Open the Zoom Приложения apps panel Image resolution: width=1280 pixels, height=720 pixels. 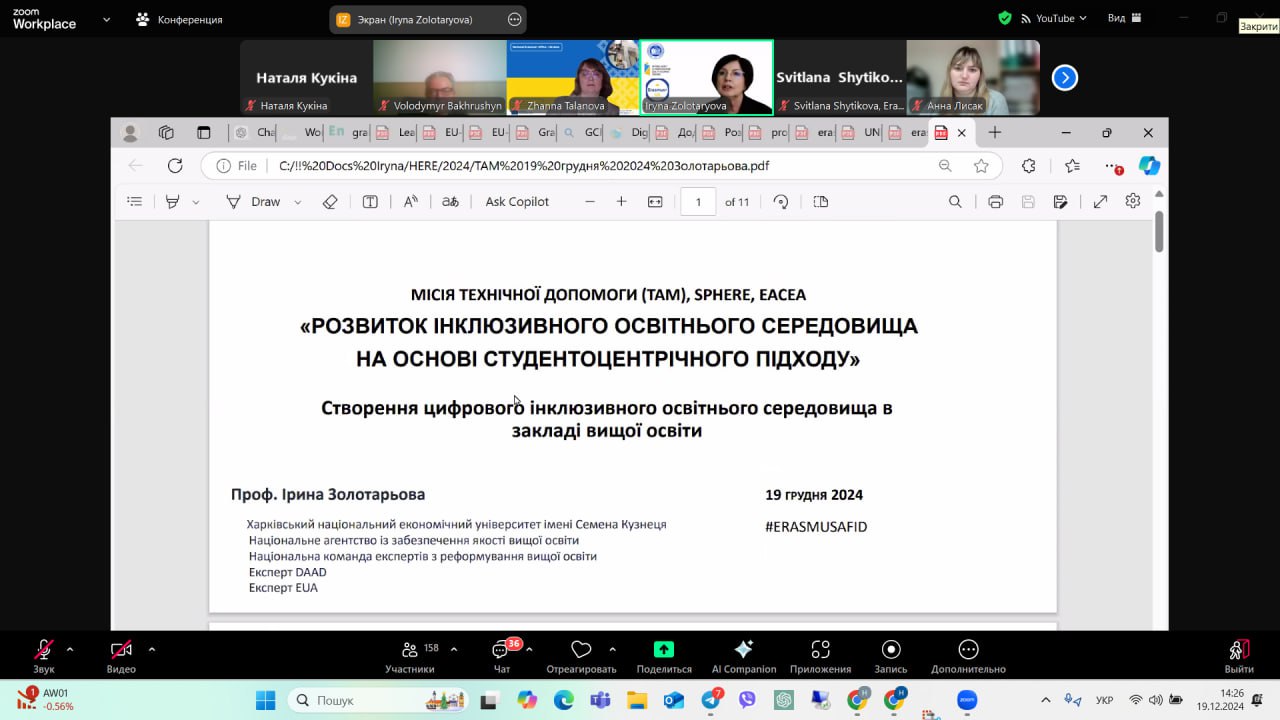coord(820,656)
